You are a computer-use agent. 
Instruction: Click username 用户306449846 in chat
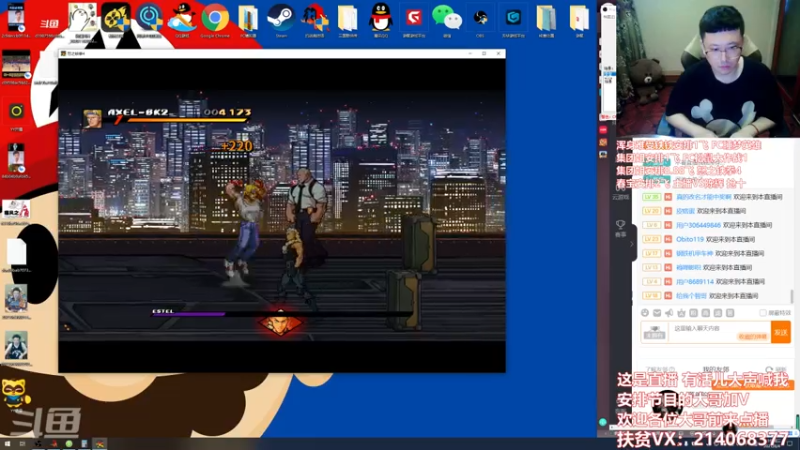click(x=698, y=225)
